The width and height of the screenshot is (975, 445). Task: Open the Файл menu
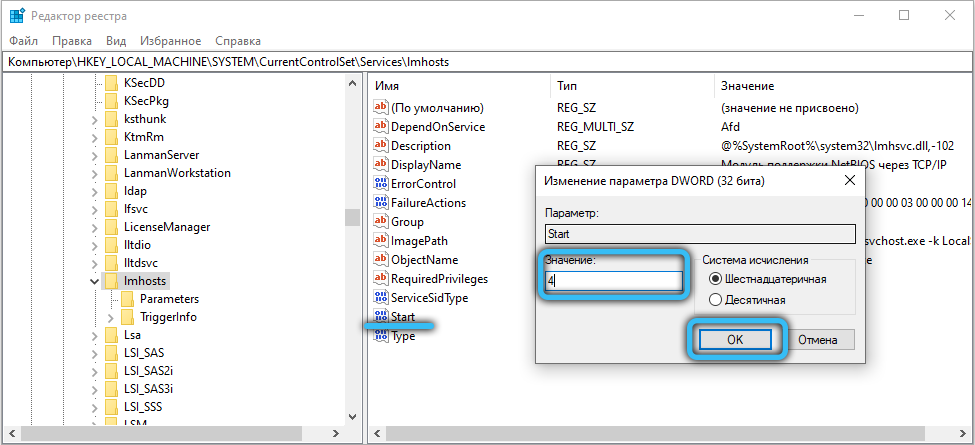[23, 41]
